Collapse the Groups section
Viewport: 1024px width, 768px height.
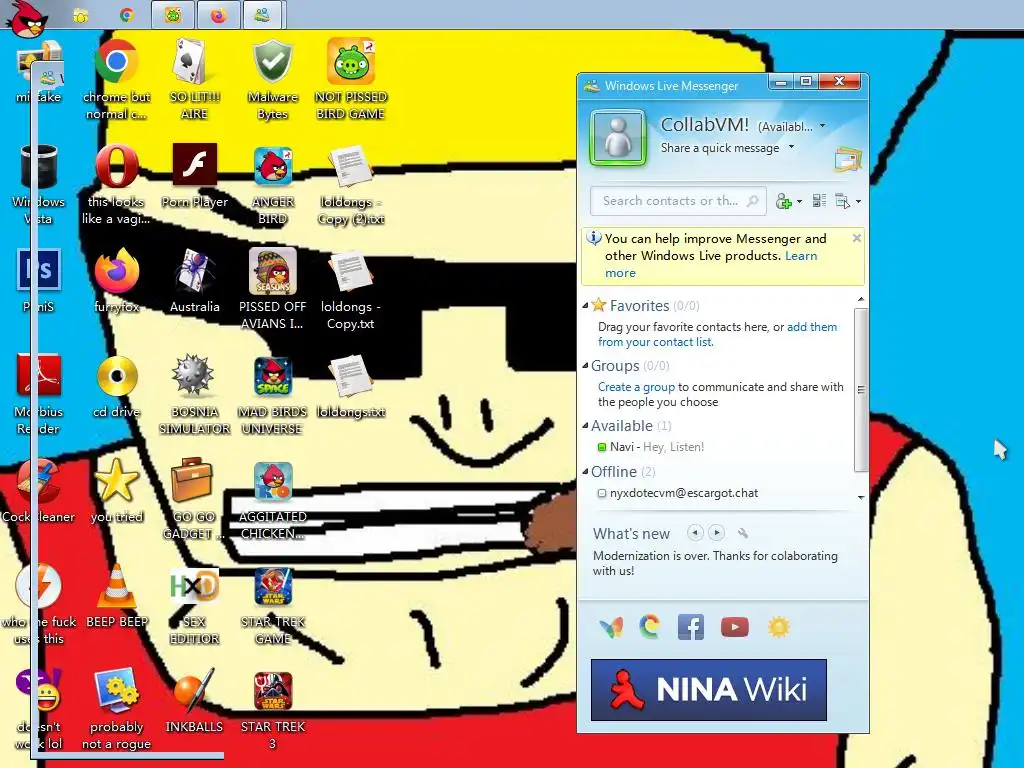point(585,365)
